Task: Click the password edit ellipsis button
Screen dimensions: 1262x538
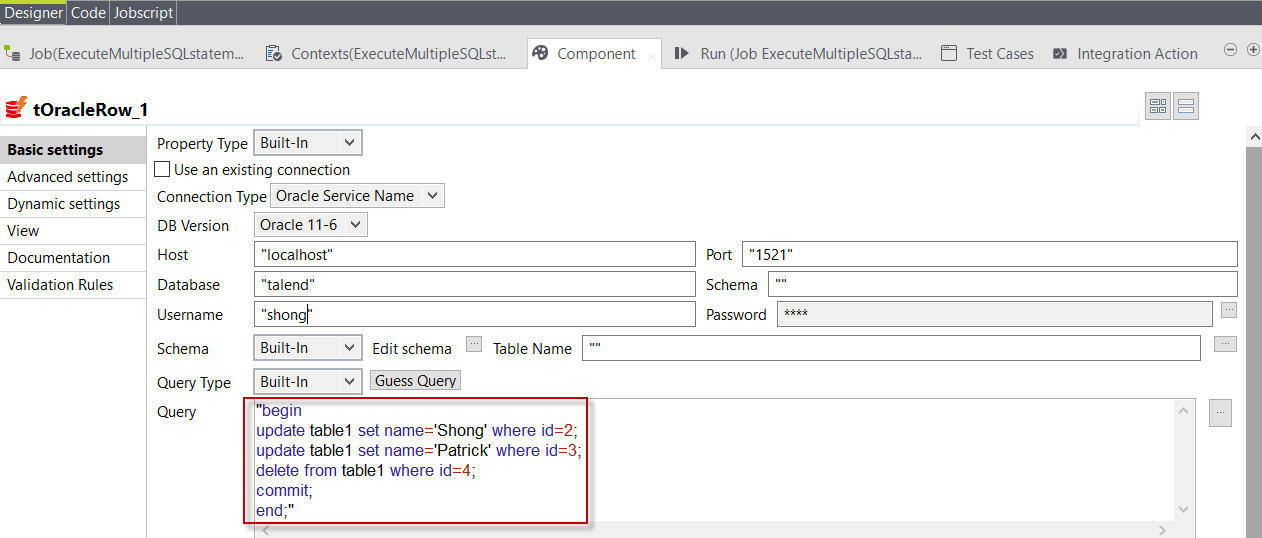Action: click(x=1229, y=310)
